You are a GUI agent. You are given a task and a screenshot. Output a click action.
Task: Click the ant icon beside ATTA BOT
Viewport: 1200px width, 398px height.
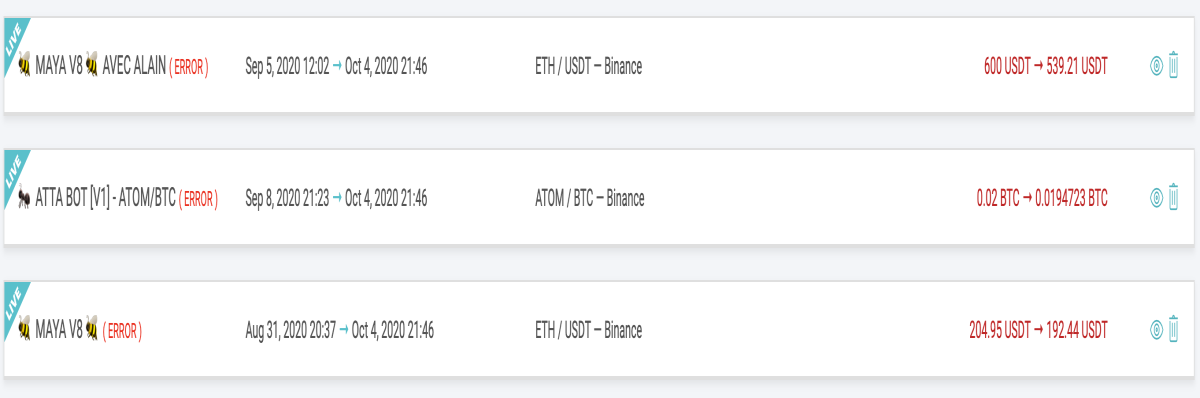(24, 199)
